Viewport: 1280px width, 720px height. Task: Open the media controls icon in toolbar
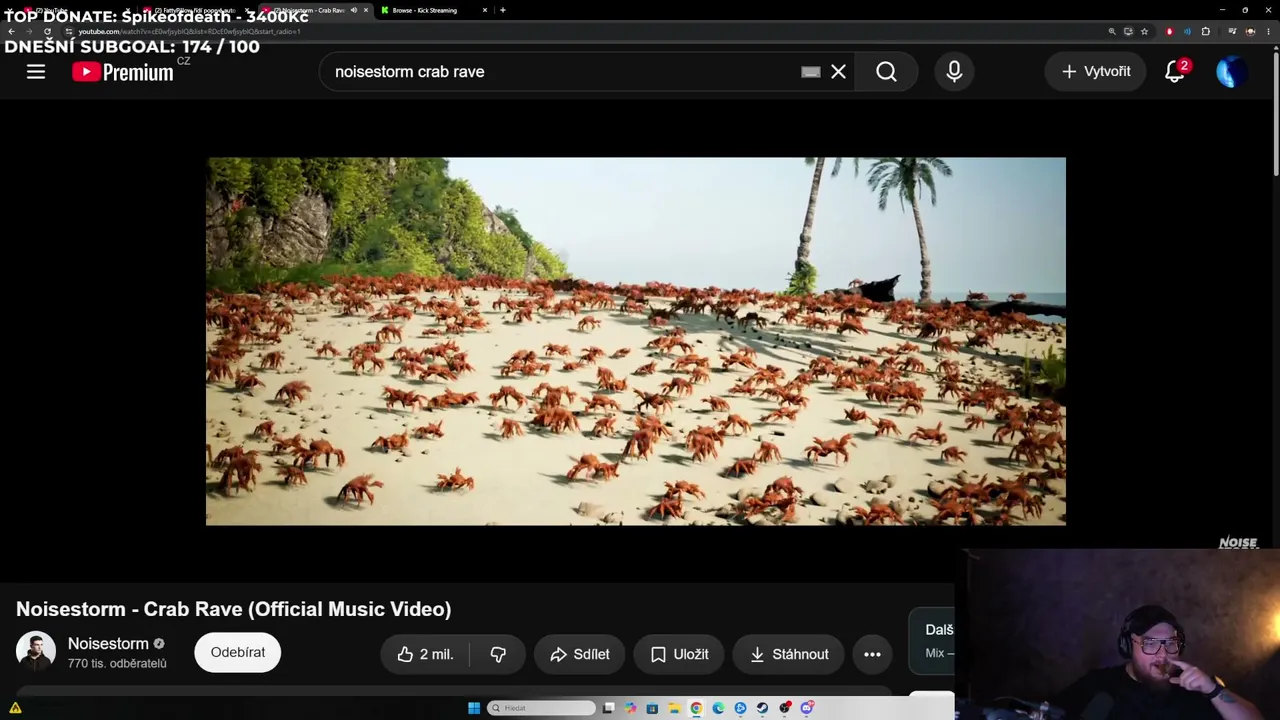(1232, 31)
